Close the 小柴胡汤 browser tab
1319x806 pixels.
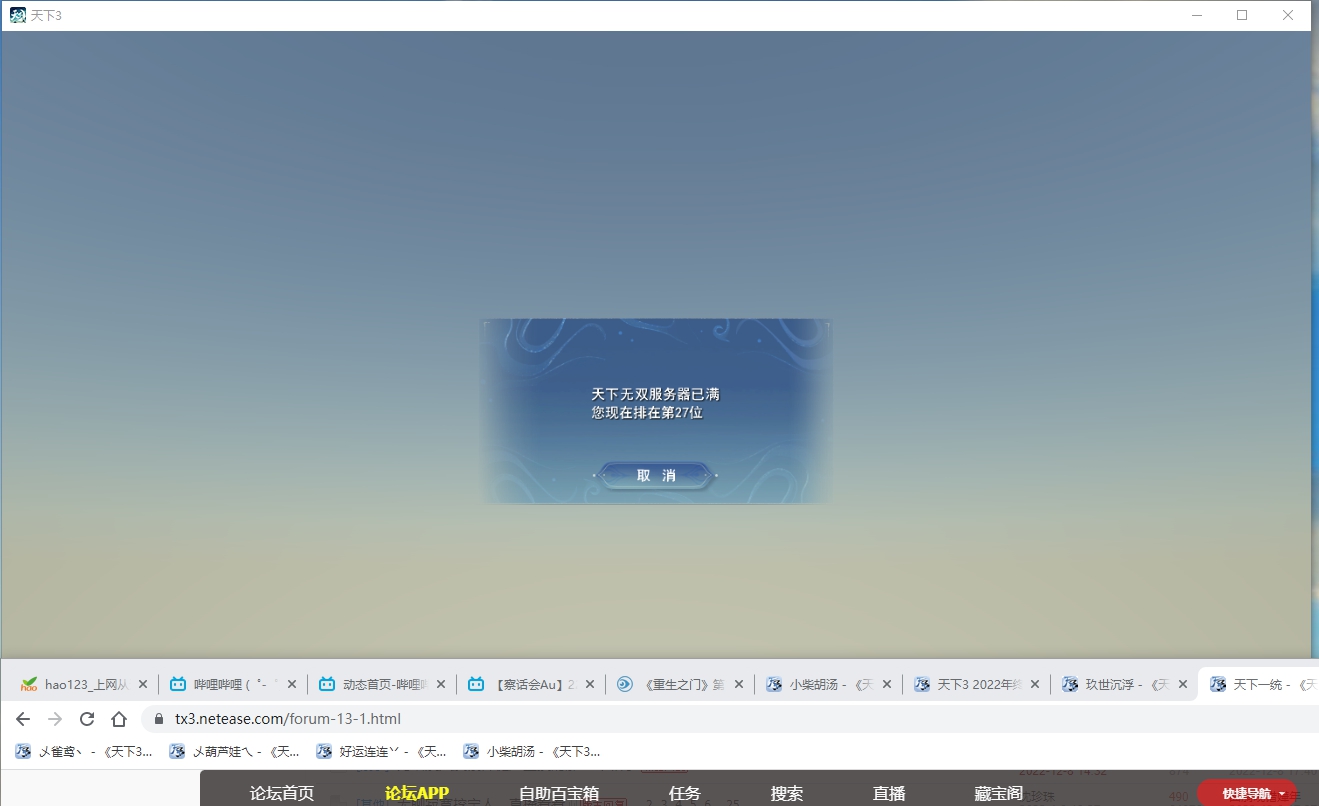[888, 685]
